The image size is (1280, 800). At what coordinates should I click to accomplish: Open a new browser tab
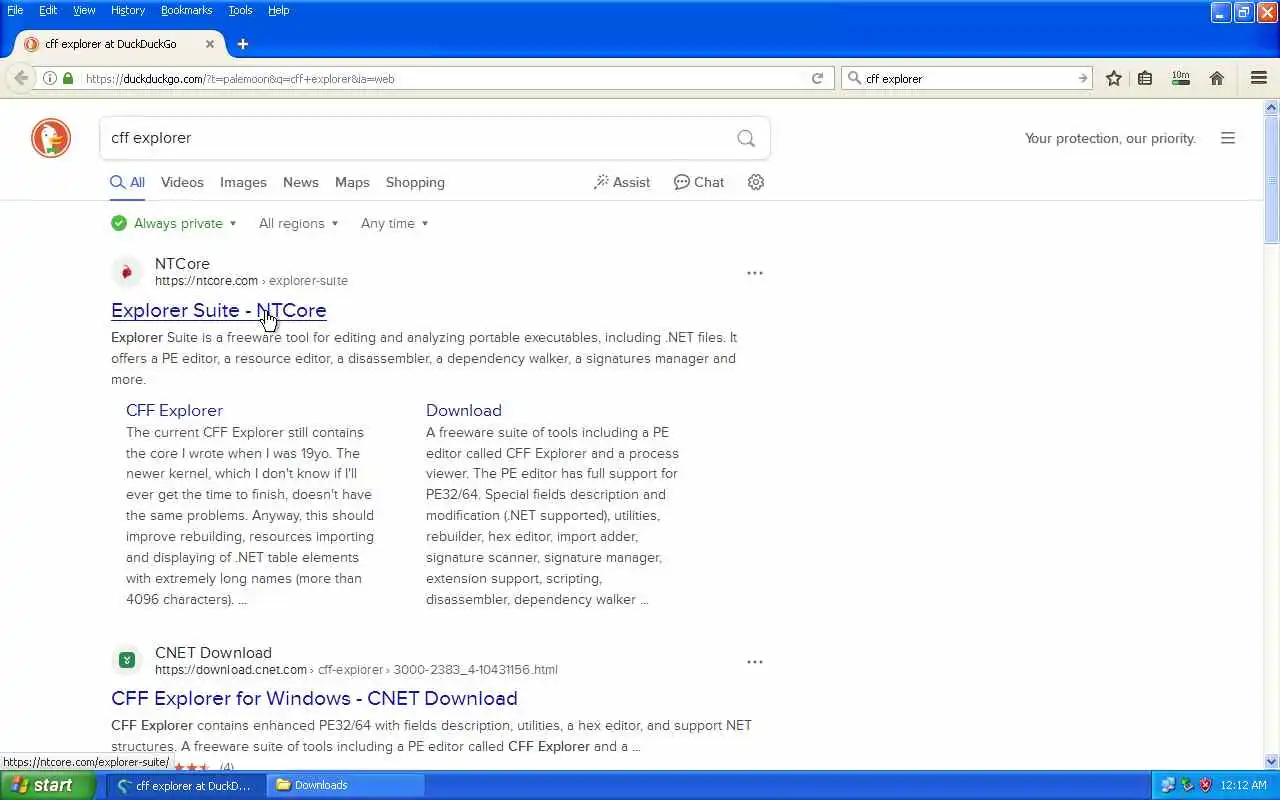point(242,44)
